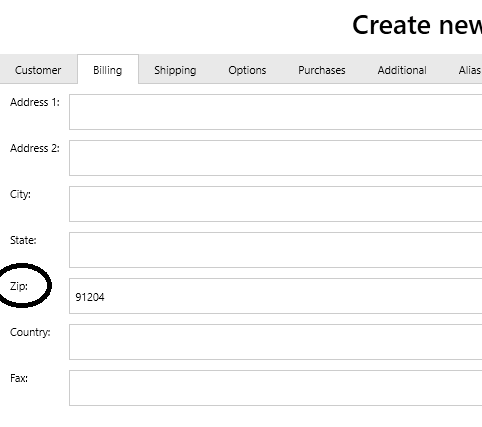Click the Country: label text

[x=30, y=332]
